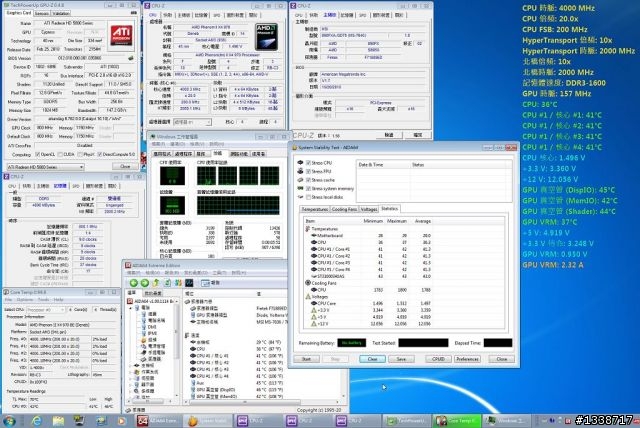Open the processor selection dropdown in CPU-Z
This screenshot has width=640, height=428.
[x=192, y=122]
